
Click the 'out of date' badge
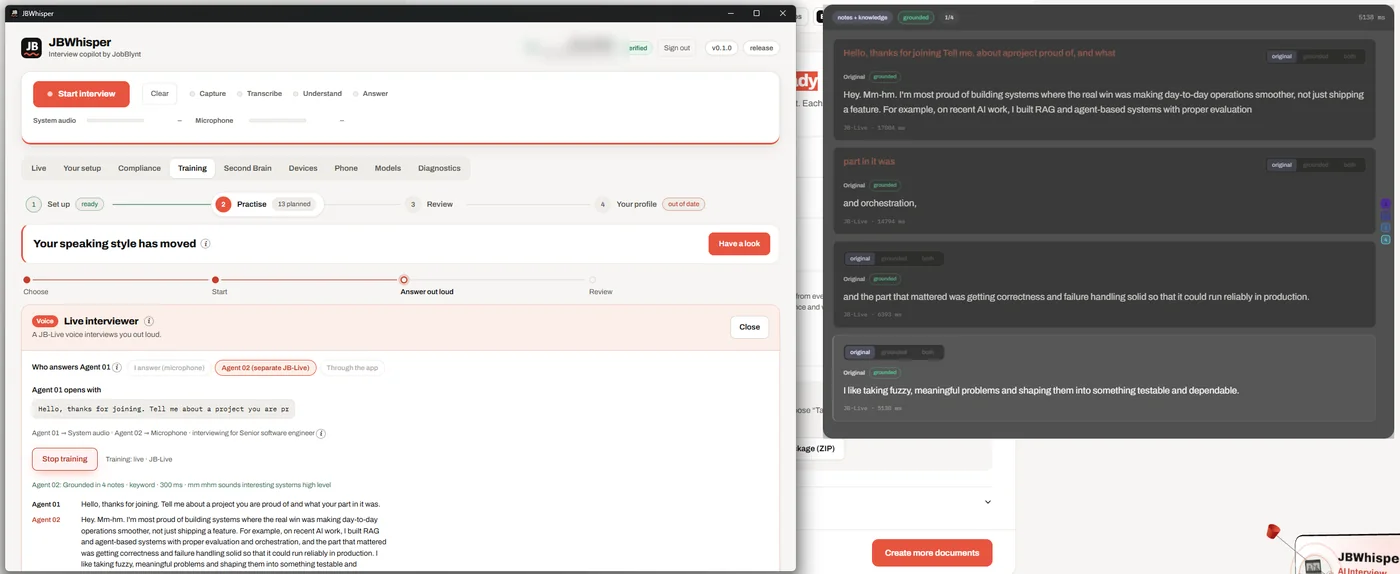[x=683, y=204]
